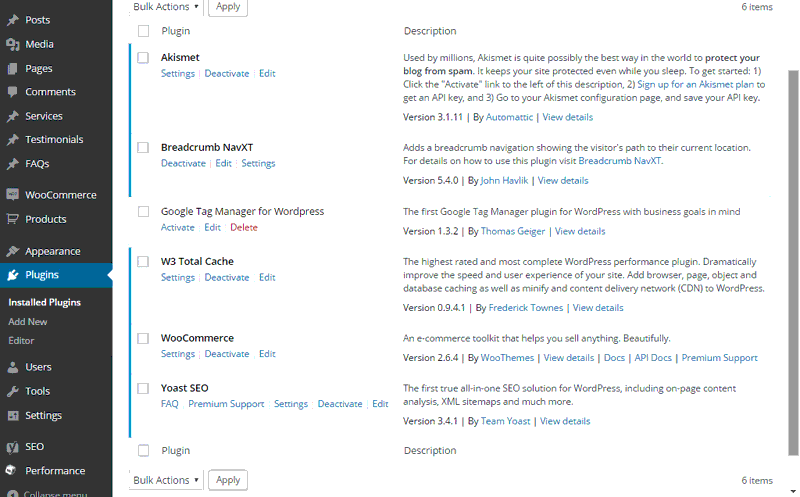
Task: Click the Tools wrench icon
Action: click(13, 391)
